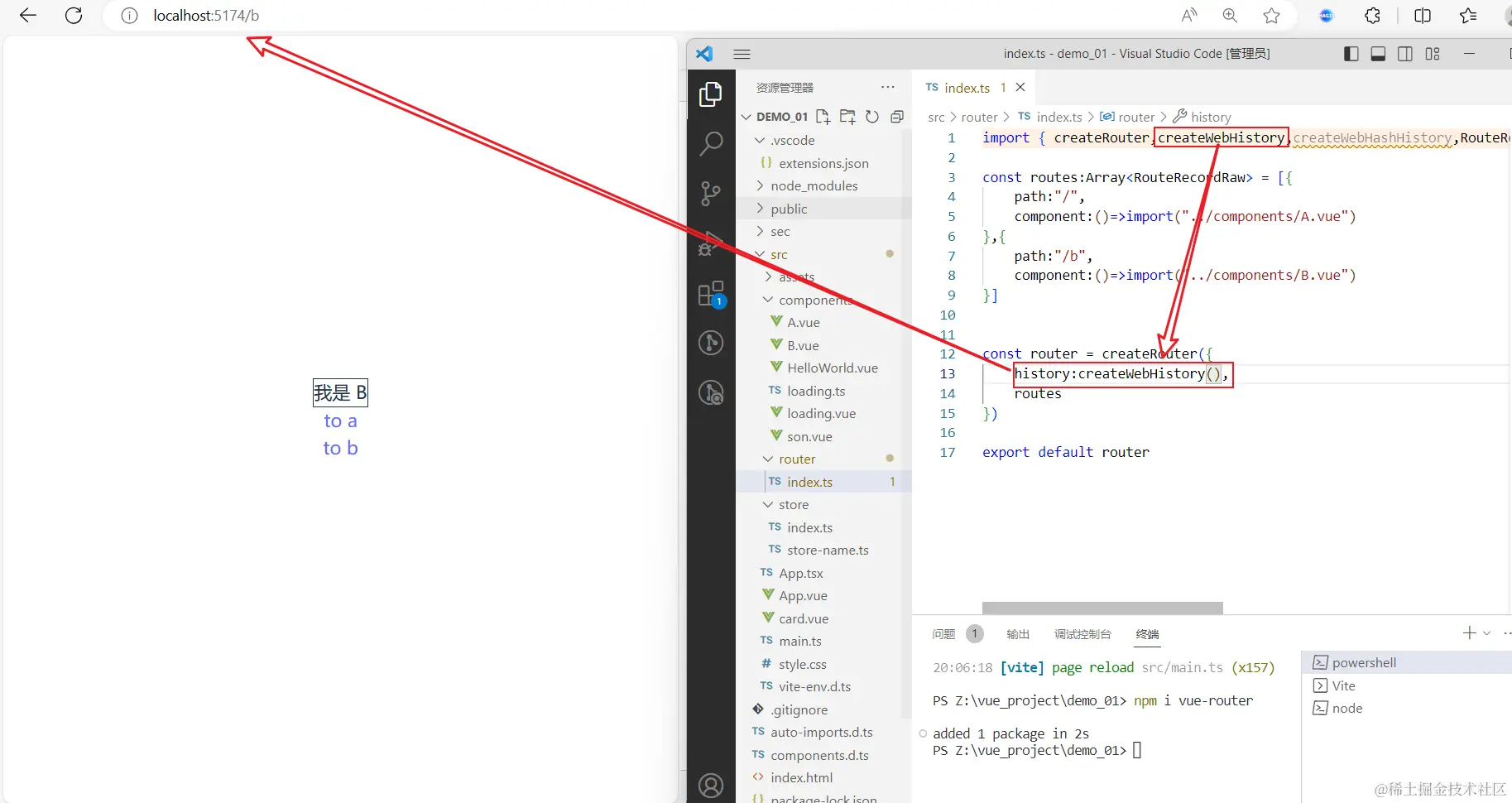This screenshot has width=1512, height=803.
Task: Open browser favorites list
Action: click(1468, 16)
